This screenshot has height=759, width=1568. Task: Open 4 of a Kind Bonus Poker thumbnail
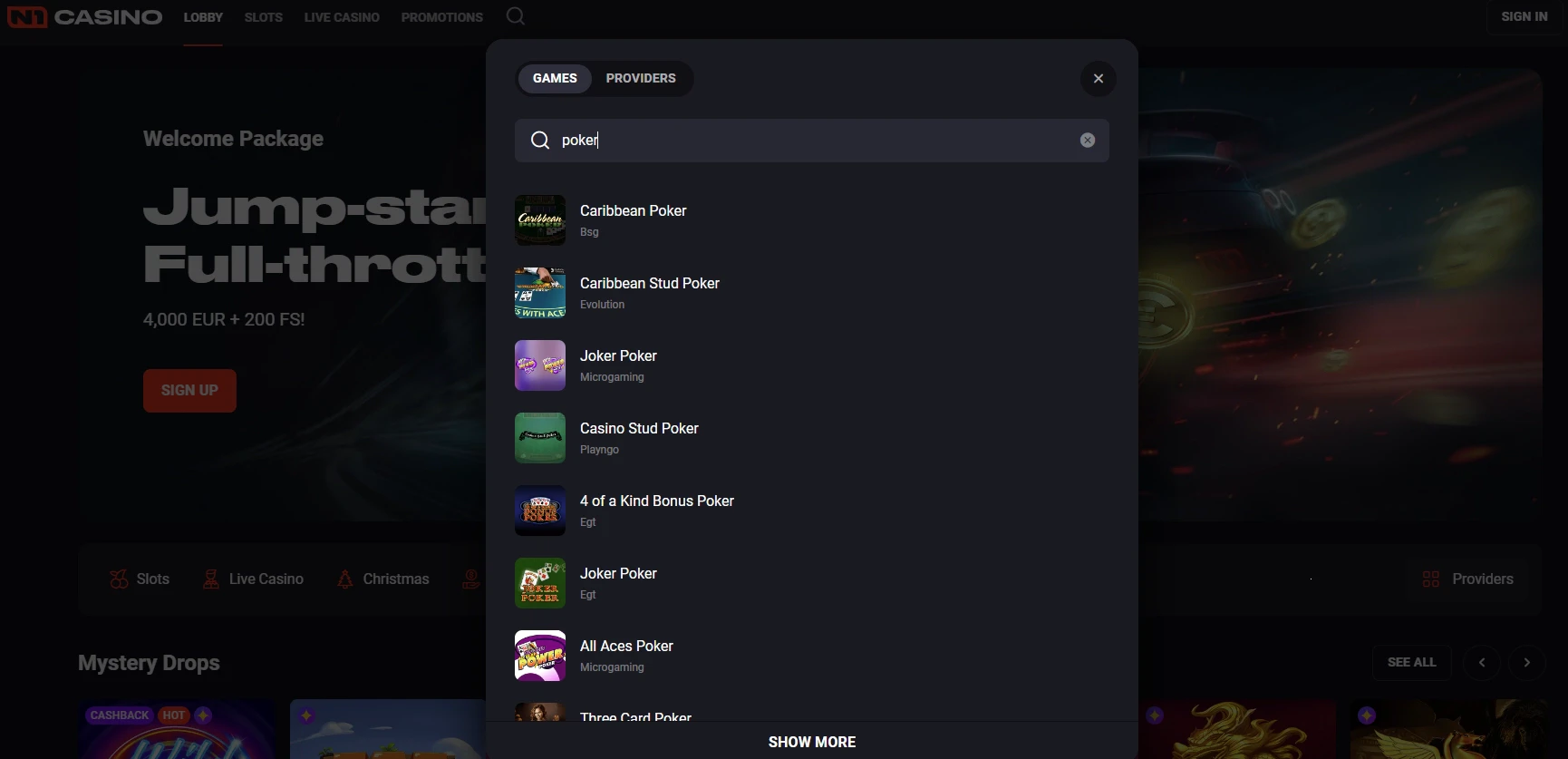540,511
